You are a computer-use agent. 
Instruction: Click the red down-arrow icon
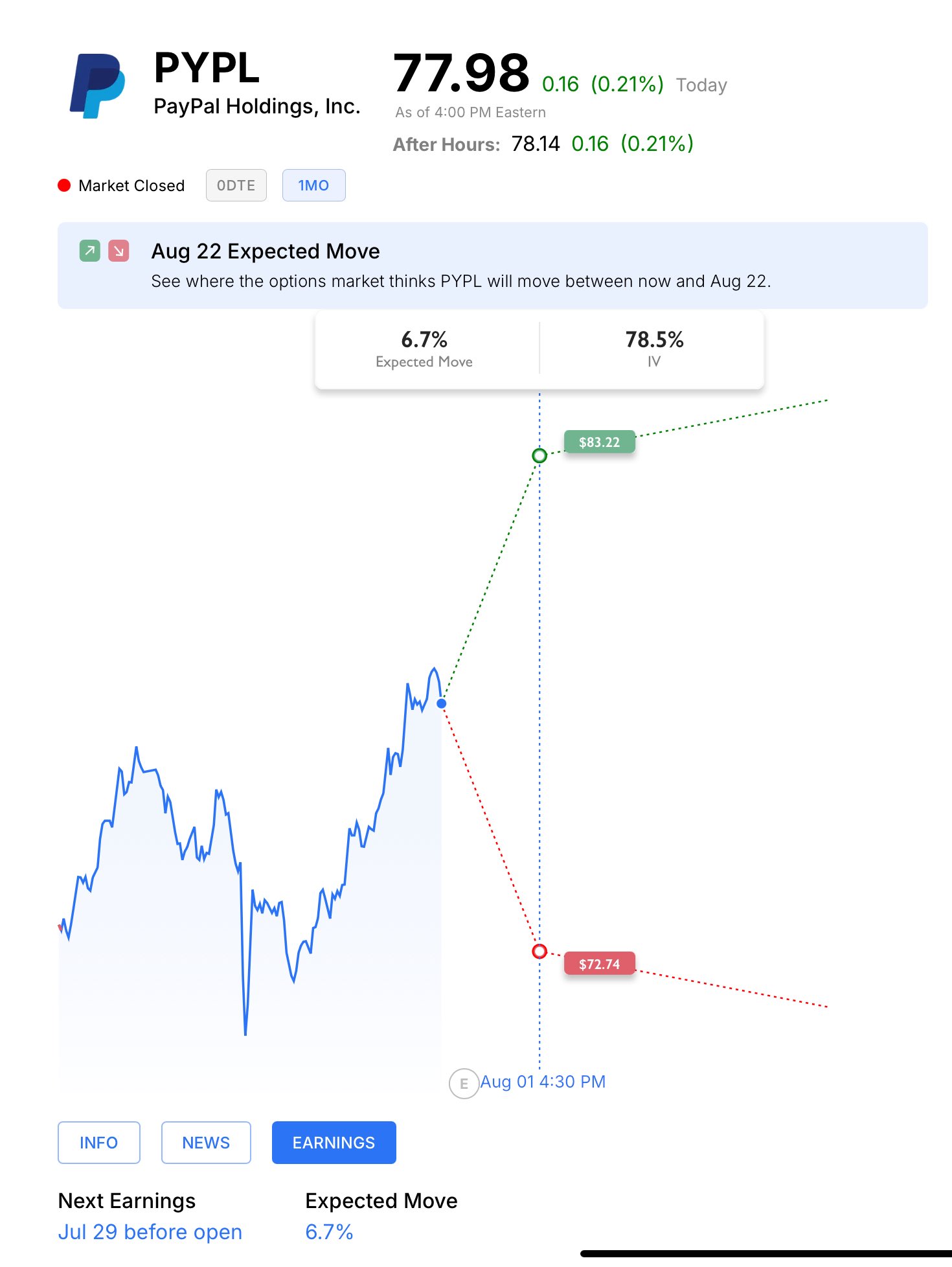(119, 251)
